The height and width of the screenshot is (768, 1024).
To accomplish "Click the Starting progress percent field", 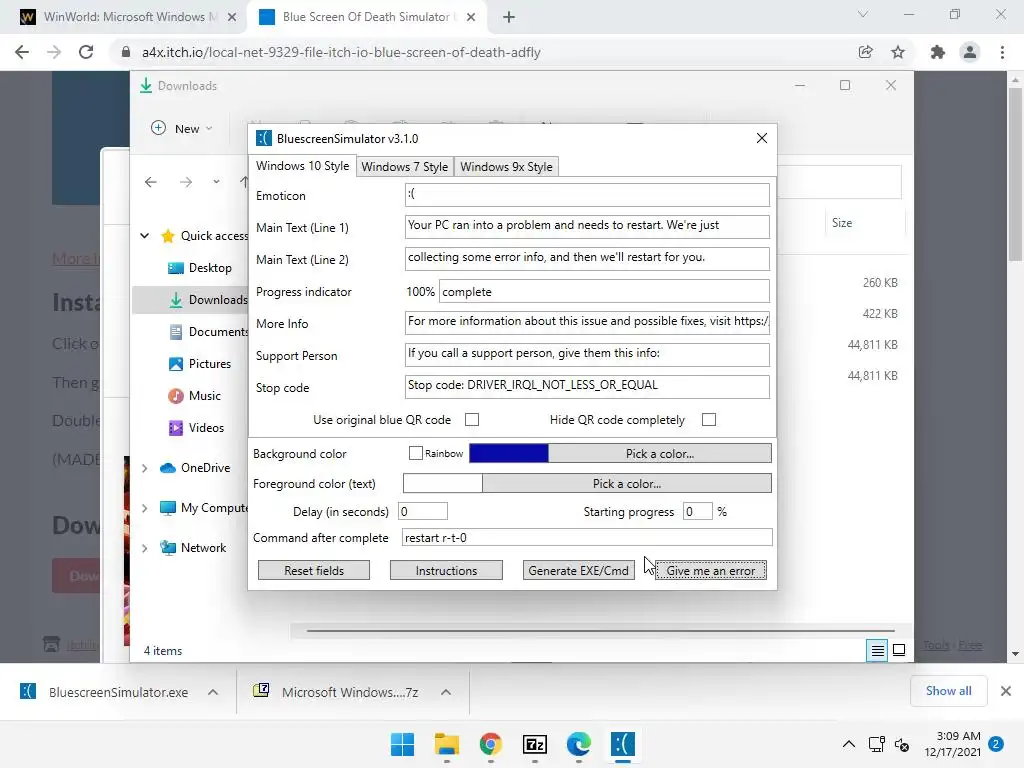I will coord(697,511).
